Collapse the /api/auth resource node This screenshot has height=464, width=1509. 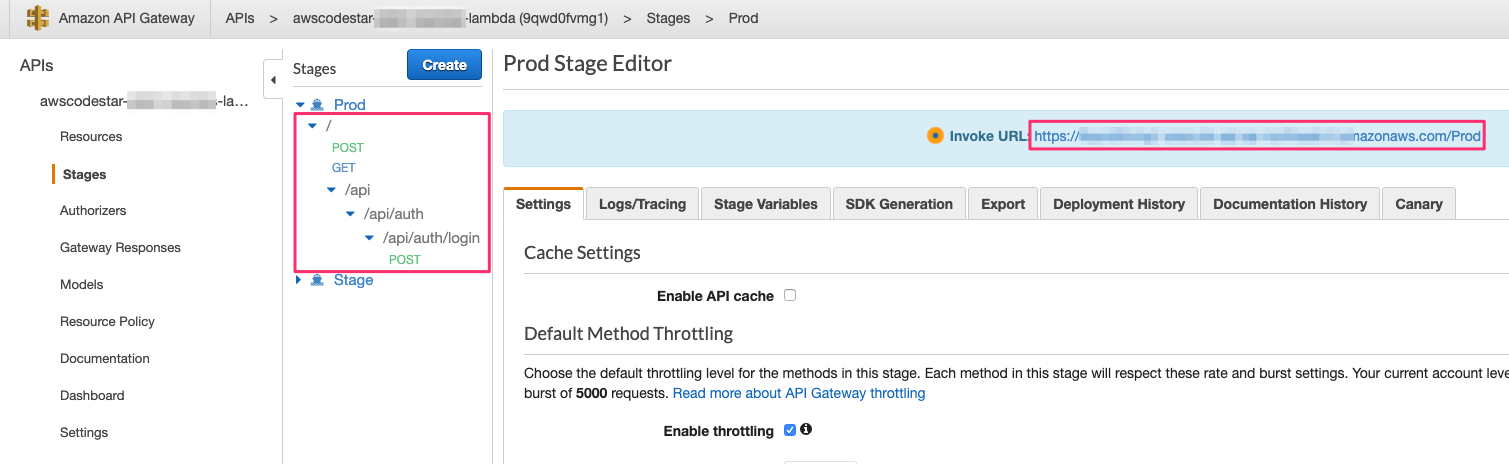(x=350, y=214)
